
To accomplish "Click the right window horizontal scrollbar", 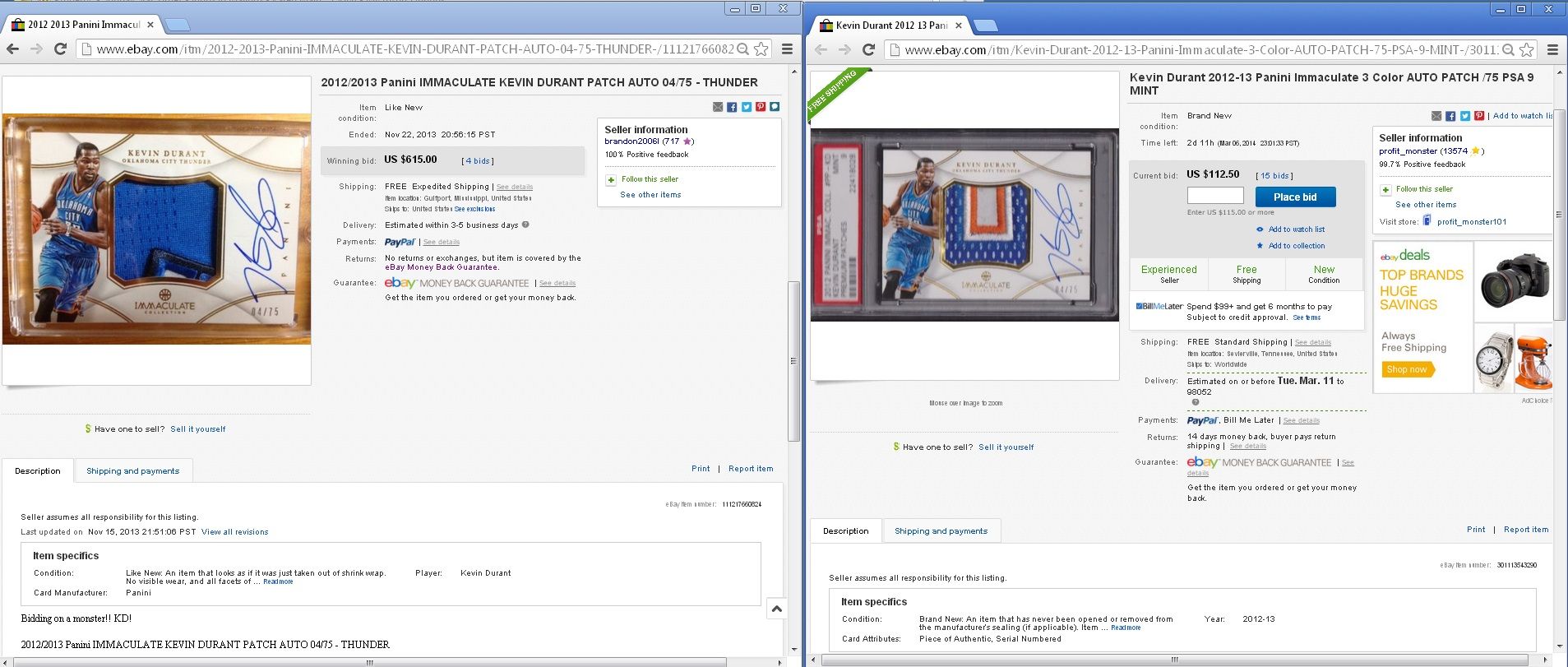I will coord(1174,660).
